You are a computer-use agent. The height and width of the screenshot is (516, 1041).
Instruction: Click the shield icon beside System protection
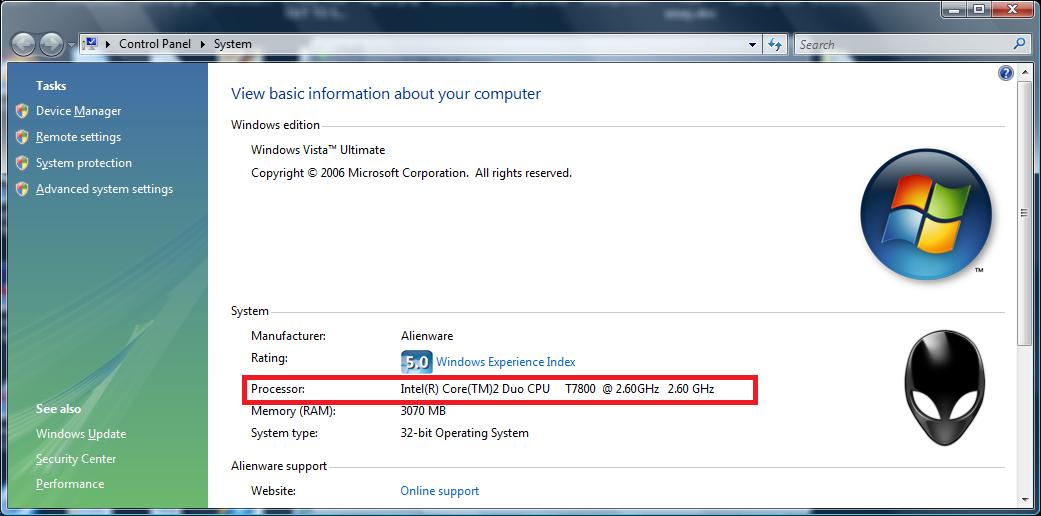coord(23,163)
